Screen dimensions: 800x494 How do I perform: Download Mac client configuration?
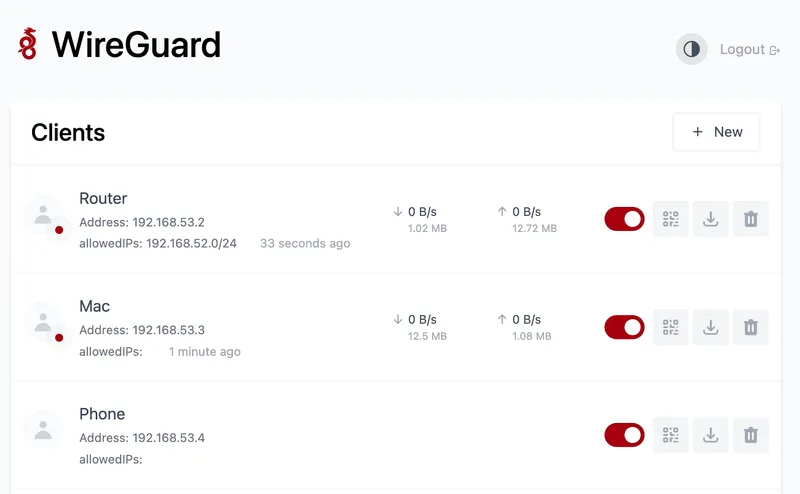[711, 327]
